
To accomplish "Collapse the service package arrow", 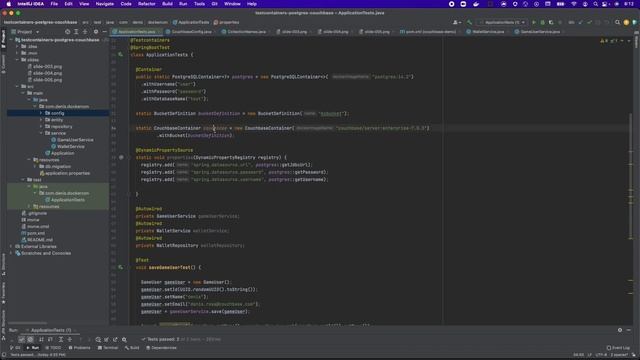I will [41, 133].
